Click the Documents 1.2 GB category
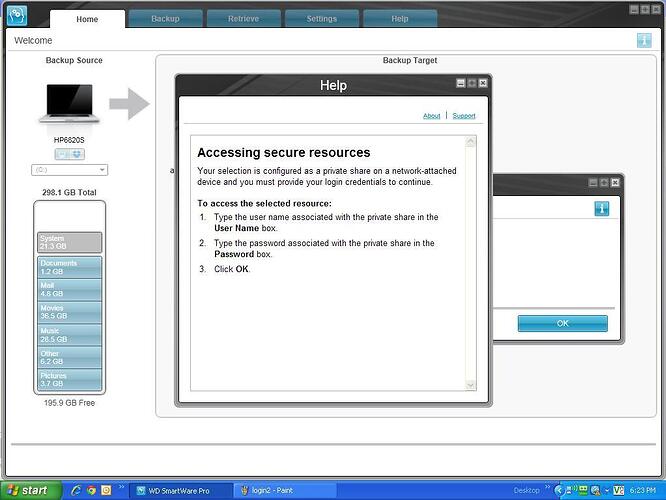666x500 pixels. [69, 267]
